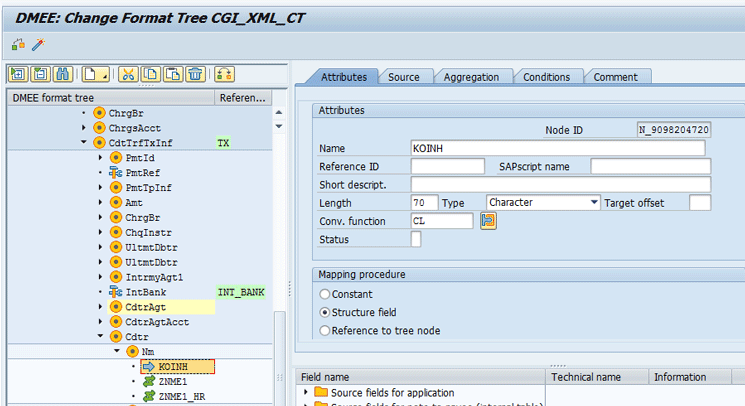Switch to the Aggregation tab

click(471, 77)
